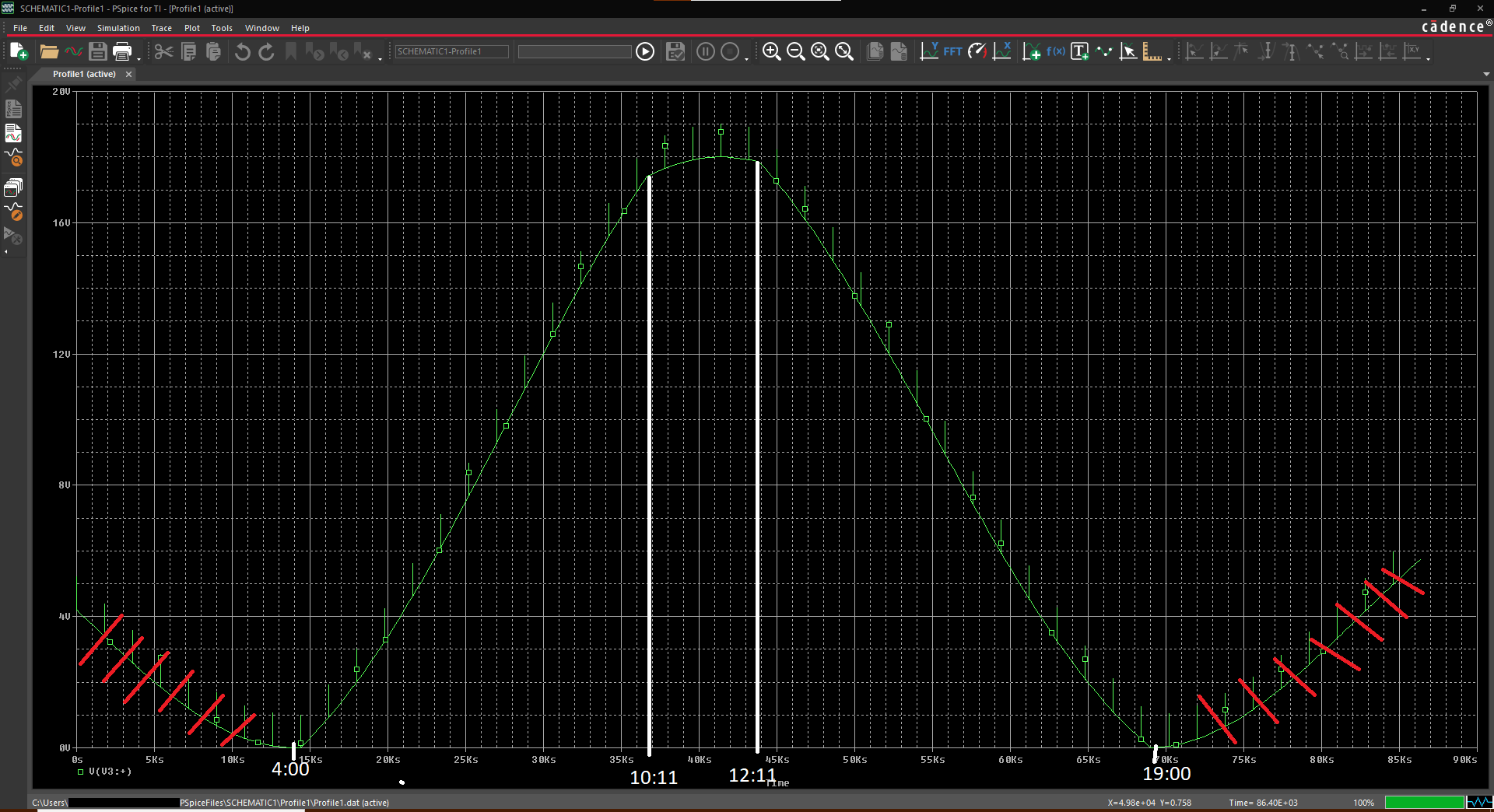The width and height of the screenshot is (1494, 812).
Task: Toggle Performance Analysis gauge icon
Action: click(977, 51)
